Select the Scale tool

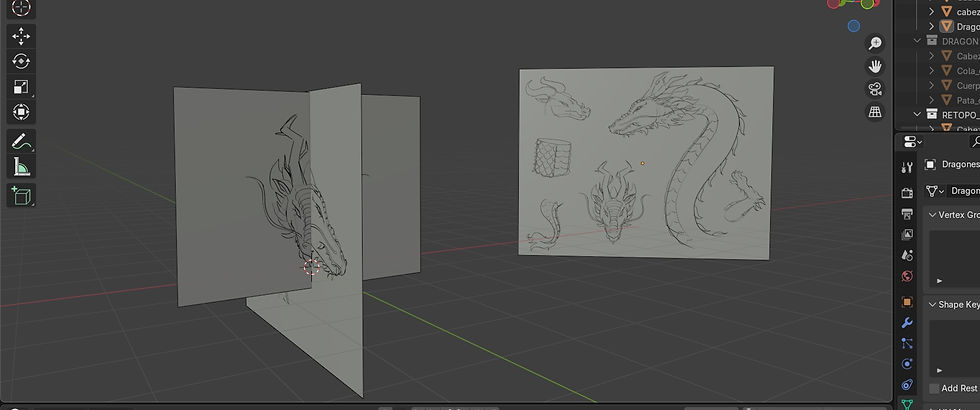click(x=21, y=87)
